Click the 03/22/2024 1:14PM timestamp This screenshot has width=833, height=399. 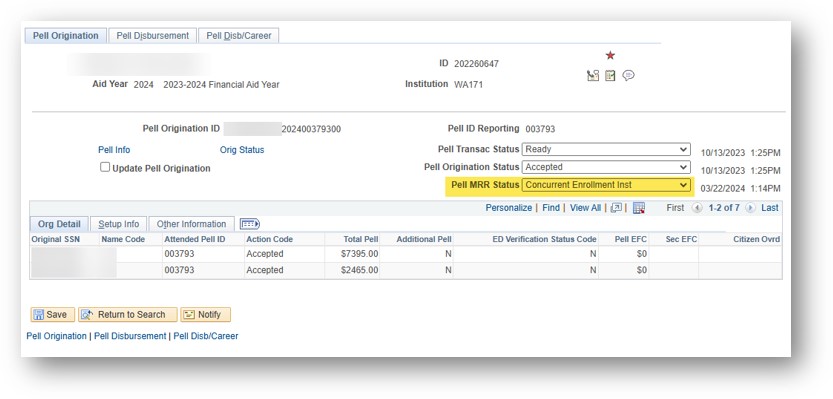coord(741,188)
